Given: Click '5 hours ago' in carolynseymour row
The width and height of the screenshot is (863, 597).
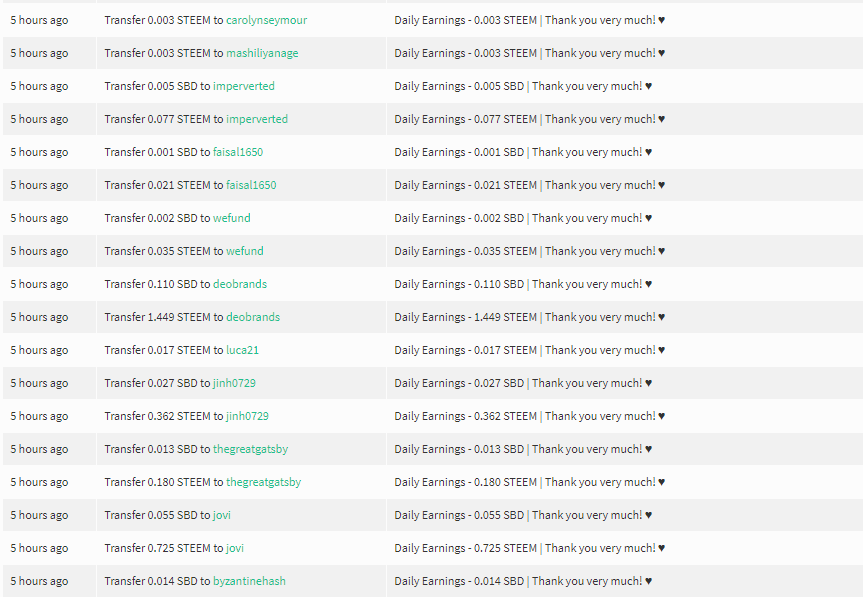Looking at the screenshot, I should [x=39, y=20].
